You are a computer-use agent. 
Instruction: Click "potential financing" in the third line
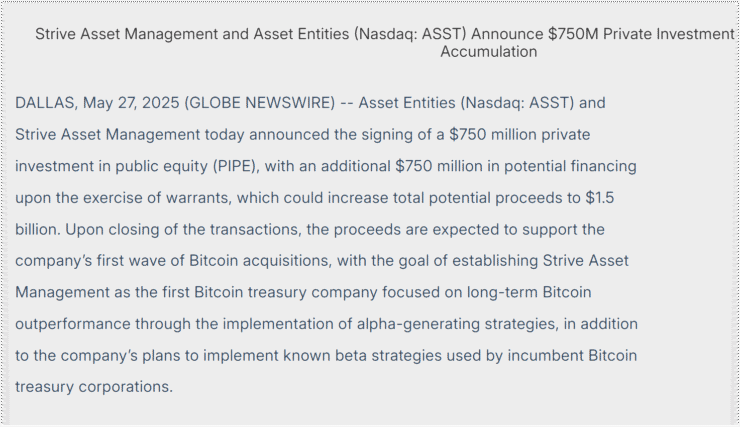570,166
